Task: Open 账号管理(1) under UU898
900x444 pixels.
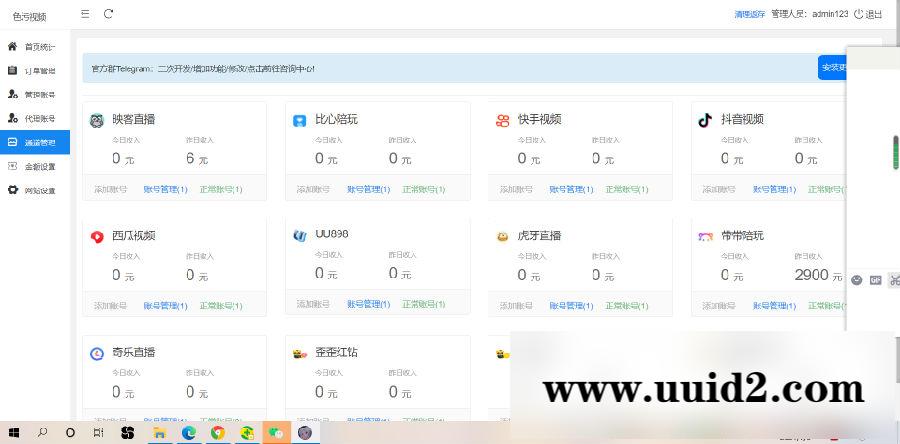Action: pos(368,304)
